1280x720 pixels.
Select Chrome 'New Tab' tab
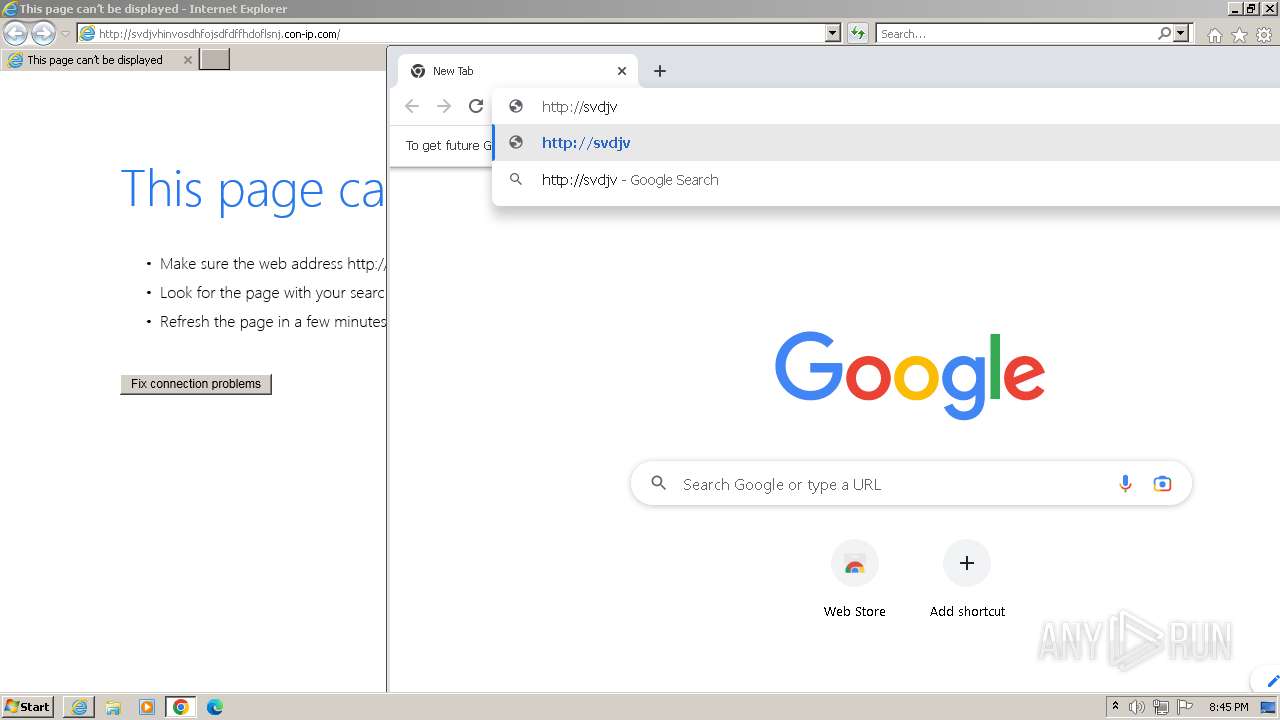[x=517, y=71]
